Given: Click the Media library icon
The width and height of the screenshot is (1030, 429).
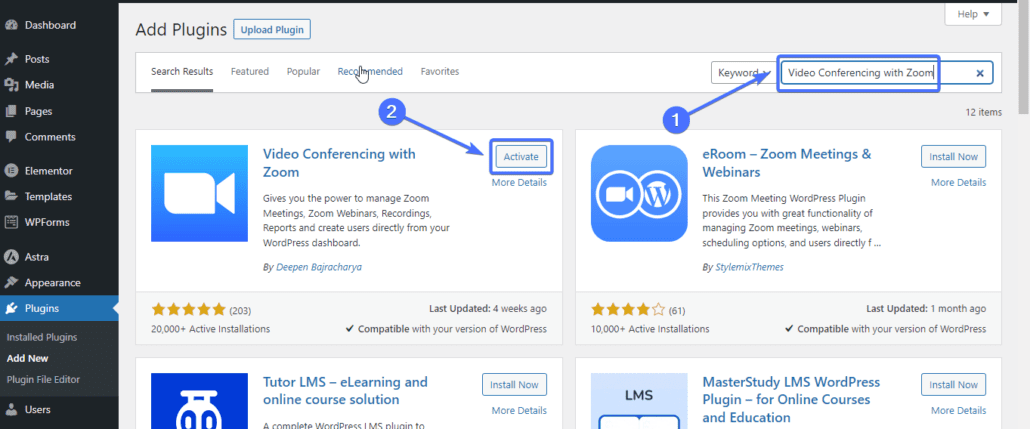Looking at the screenshot, I should coord(11,85).
